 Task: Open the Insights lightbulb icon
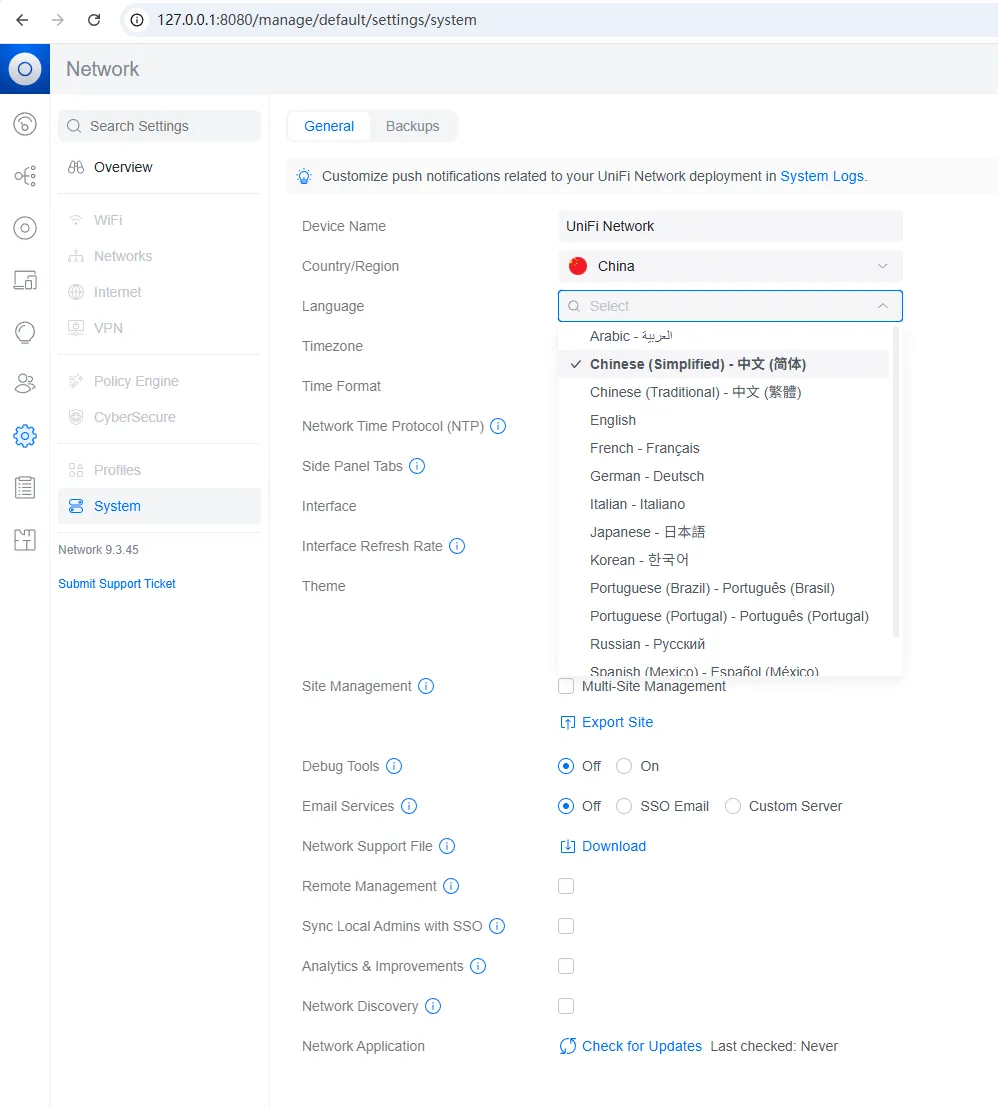click(x=25, y=332)
